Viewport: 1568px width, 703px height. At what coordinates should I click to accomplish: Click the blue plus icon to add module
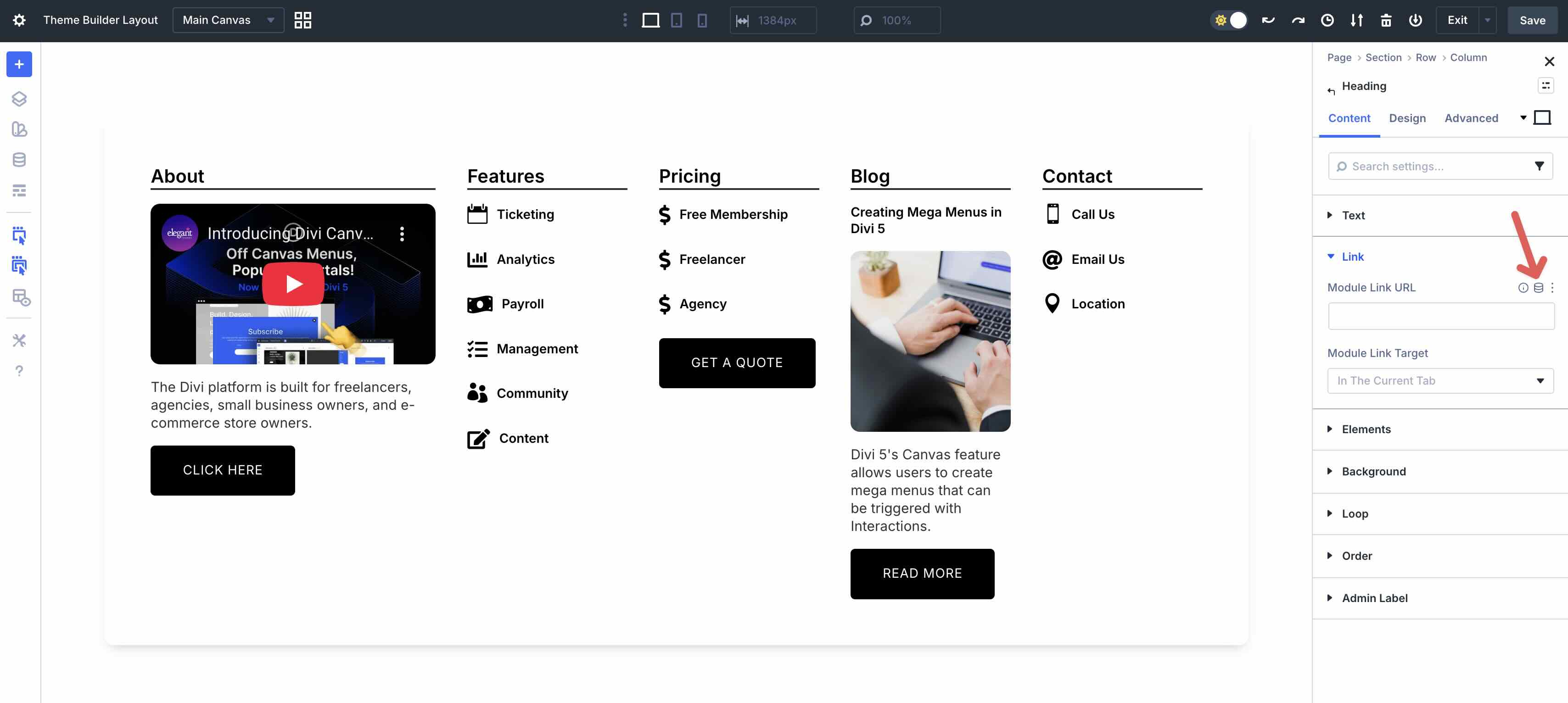[x=19, y=64]
